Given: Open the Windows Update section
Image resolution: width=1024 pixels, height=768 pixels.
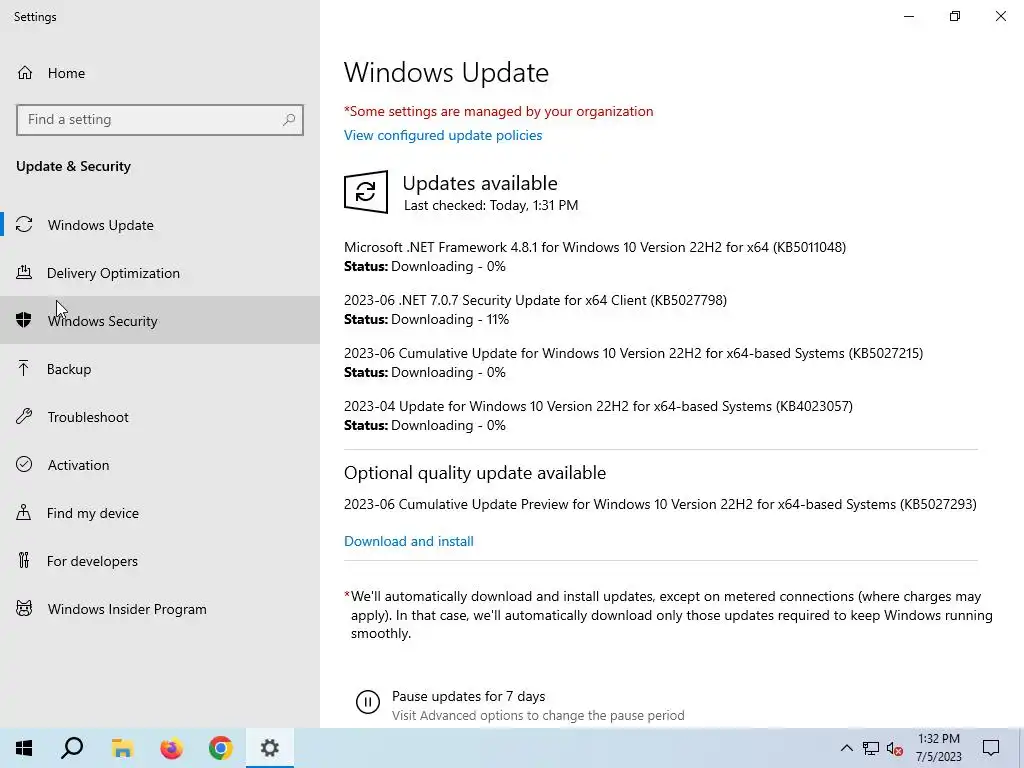Looking at the screenshot, I should (160, 225).
